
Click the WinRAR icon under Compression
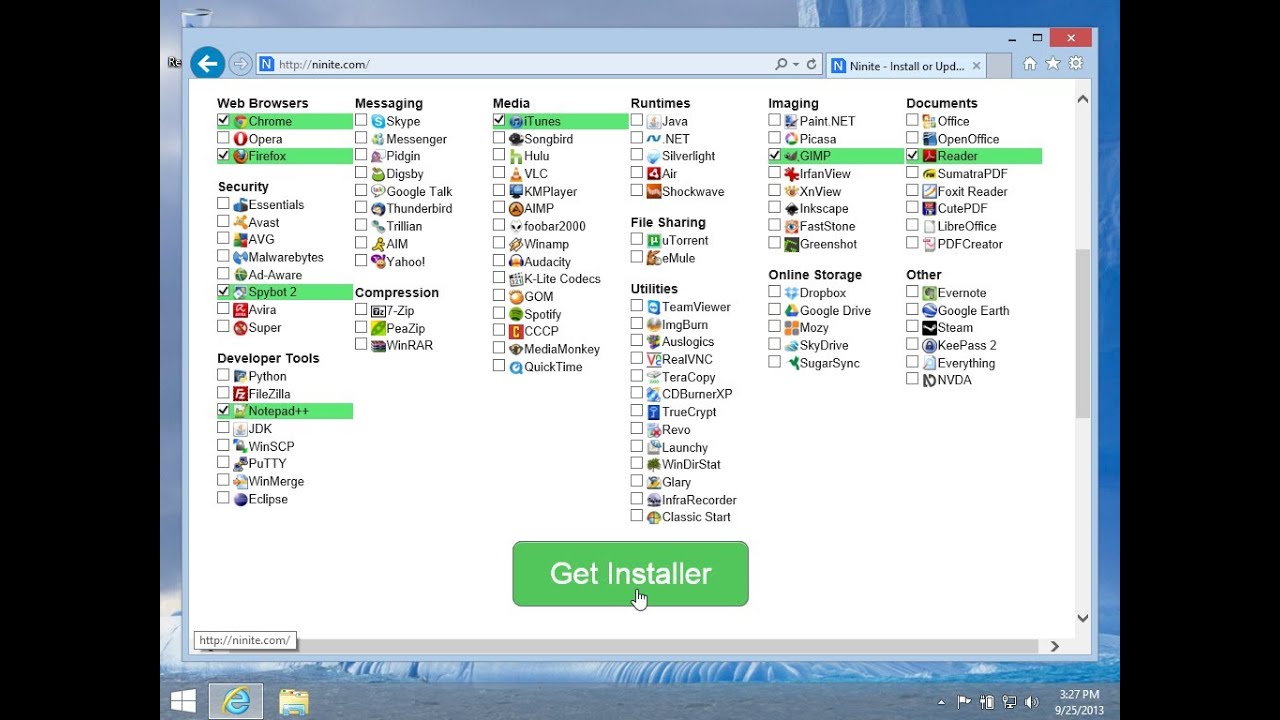[378, 346]
